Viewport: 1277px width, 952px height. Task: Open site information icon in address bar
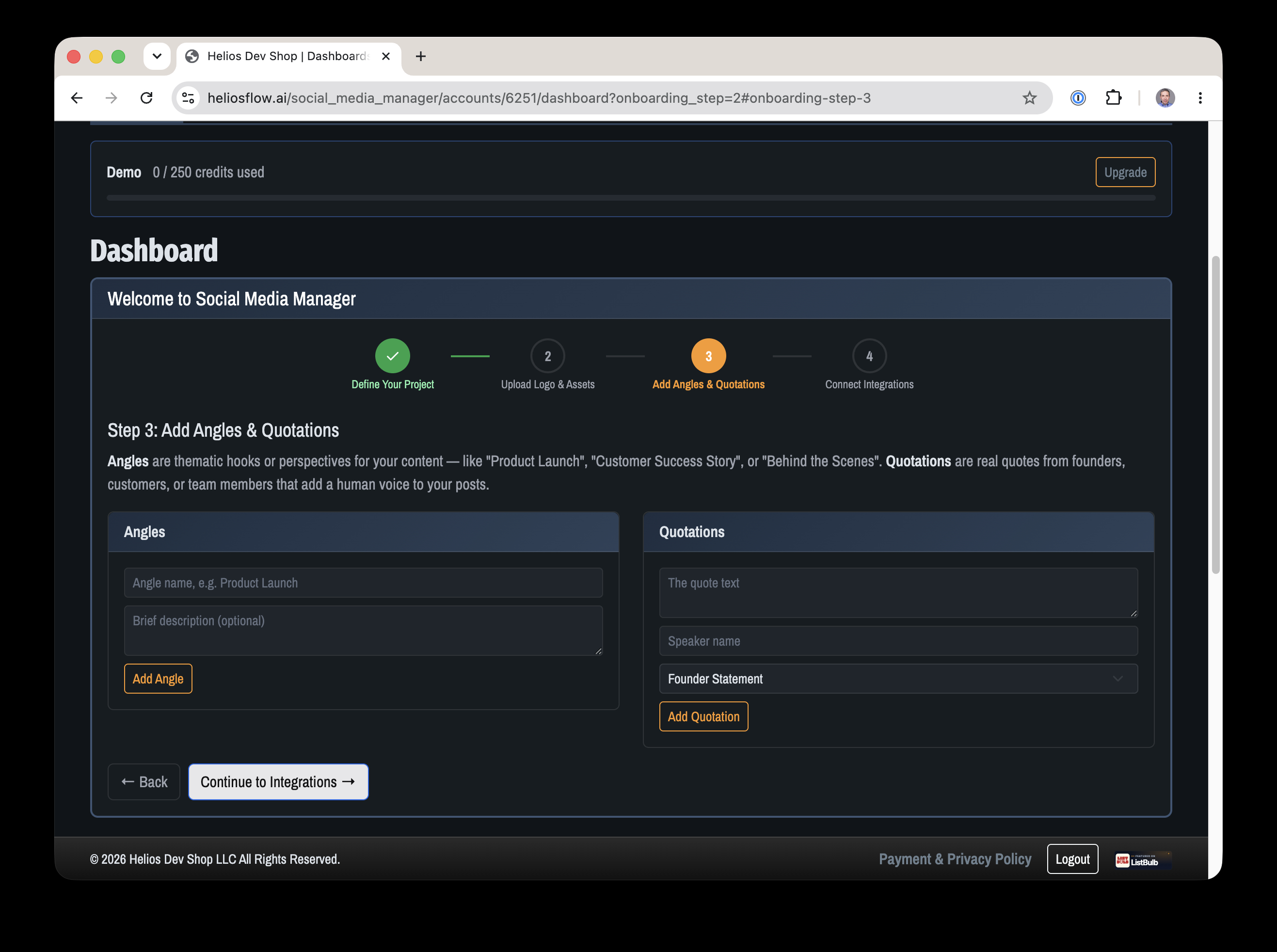pyautogui.click(x=189, y=98)
